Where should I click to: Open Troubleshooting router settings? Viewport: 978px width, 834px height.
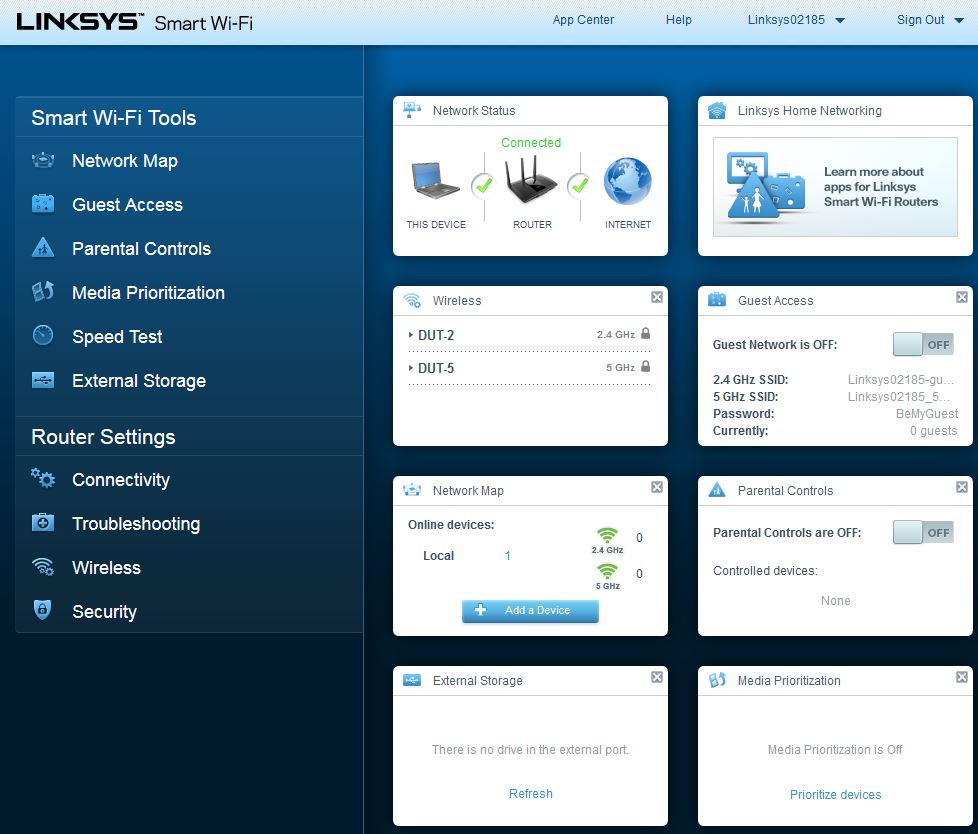click(136, 524)
